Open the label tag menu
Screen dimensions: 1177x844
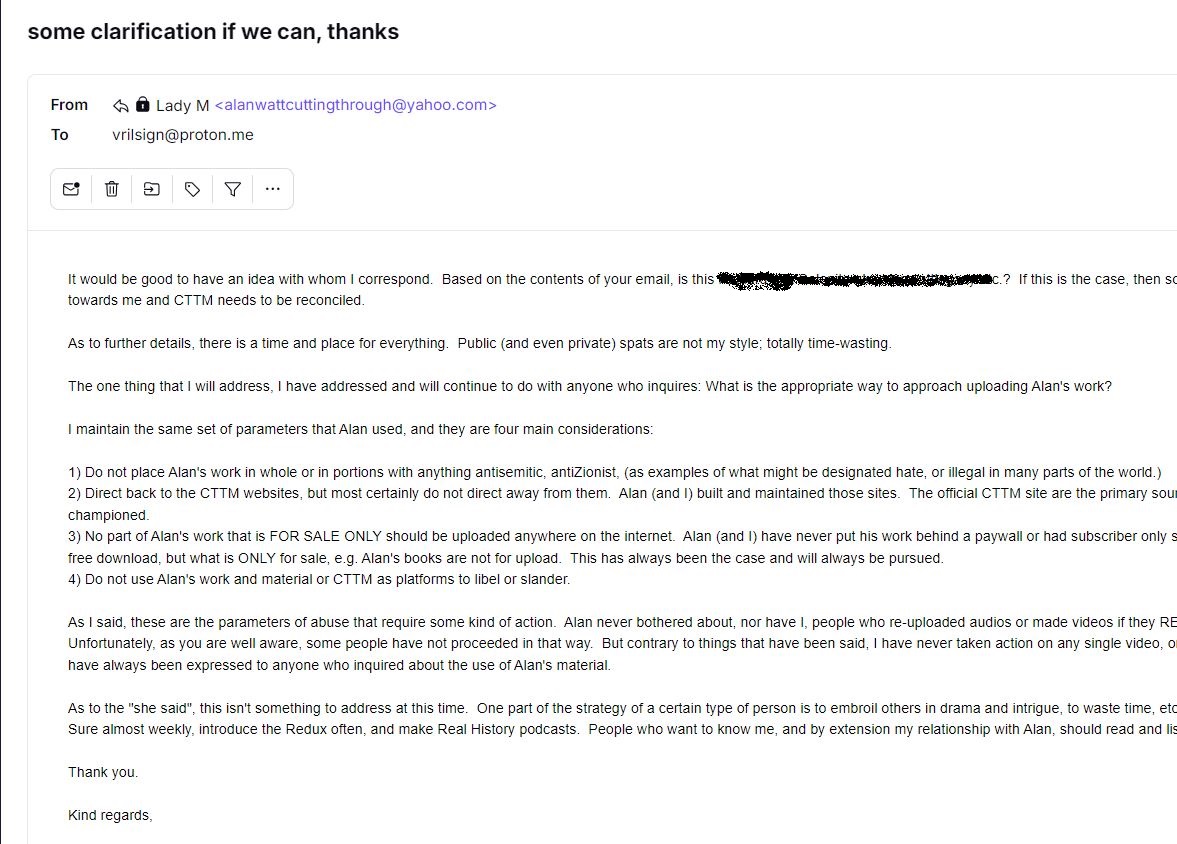pyautogui.click(x=192, y=189)
